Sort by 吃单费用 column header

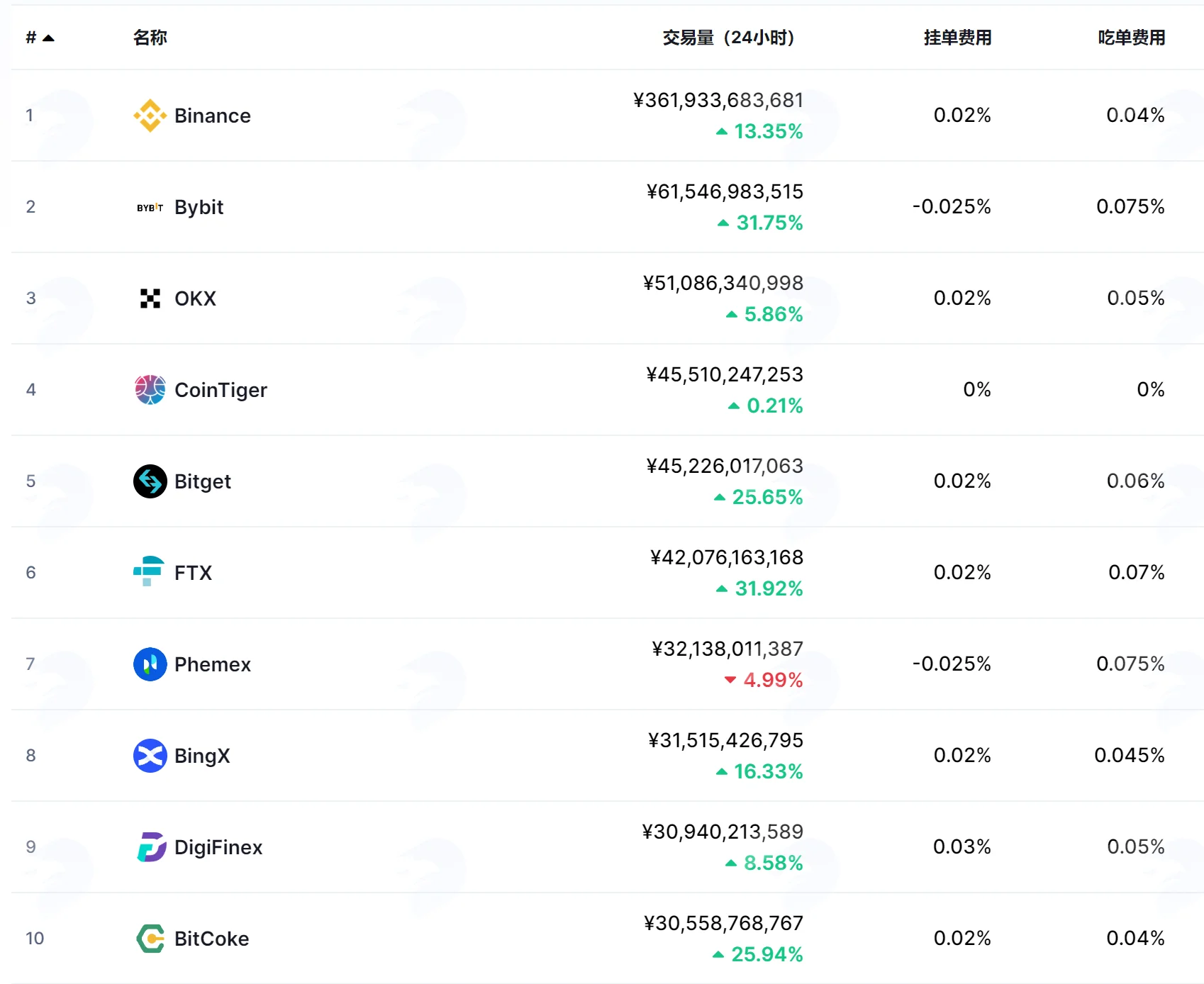1131,38
